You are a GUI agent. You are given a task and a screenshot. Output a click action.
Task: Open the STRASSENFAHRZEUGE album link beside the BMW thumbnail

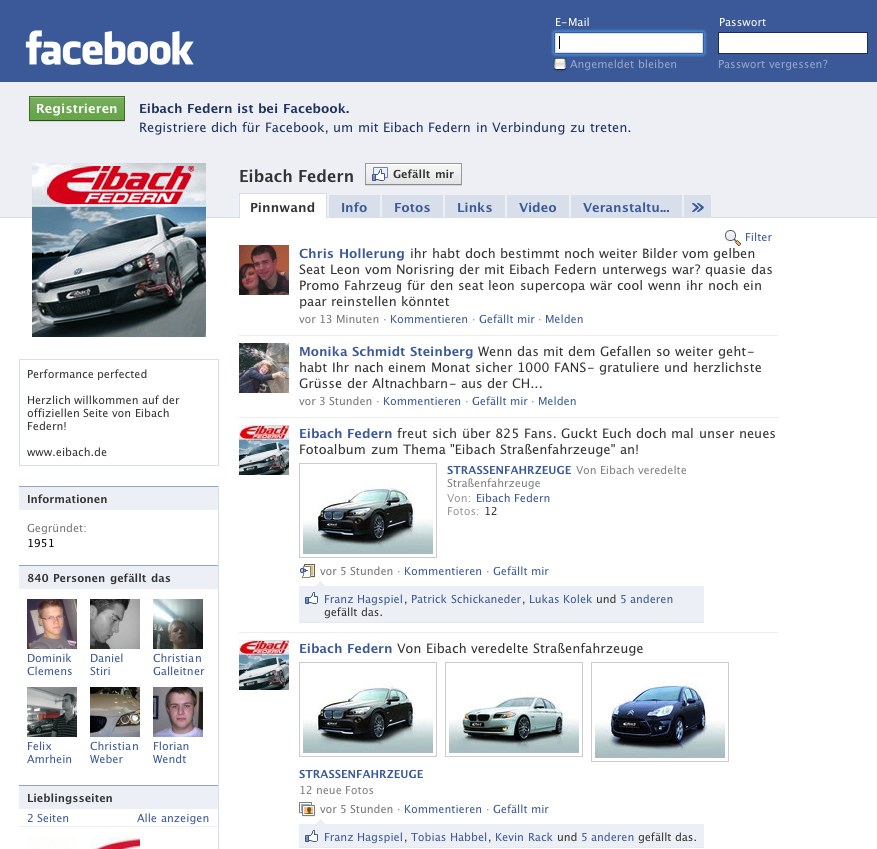point(509,470)
